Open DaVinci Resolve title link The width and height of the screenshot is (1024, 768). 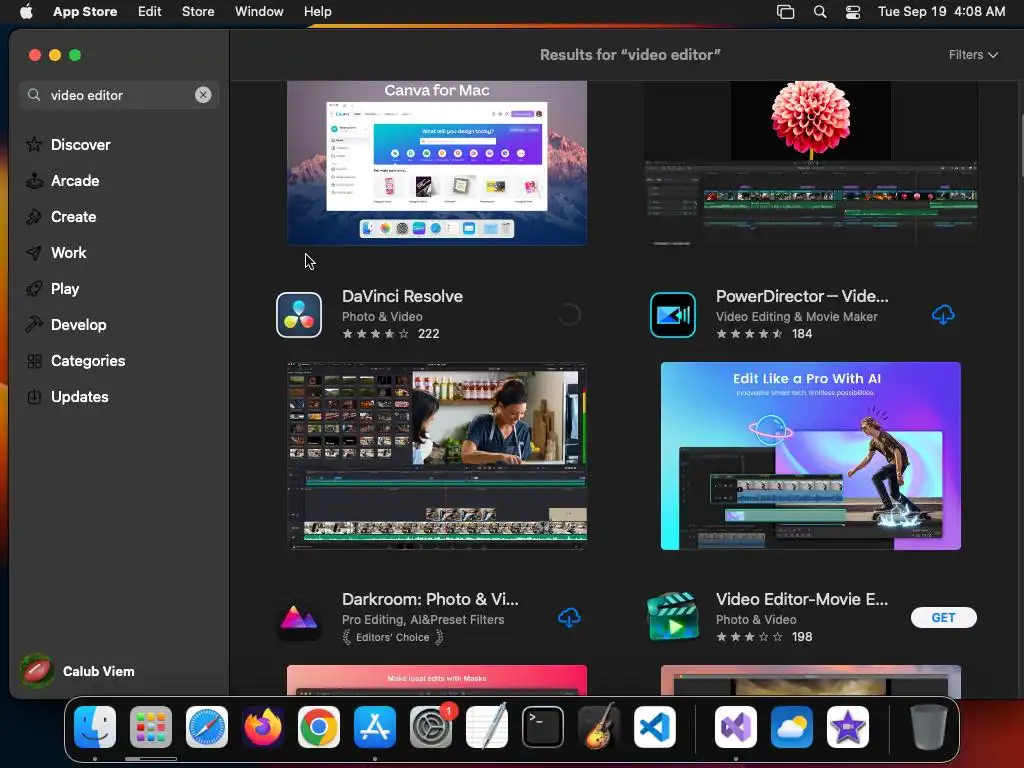click(402, 296)
